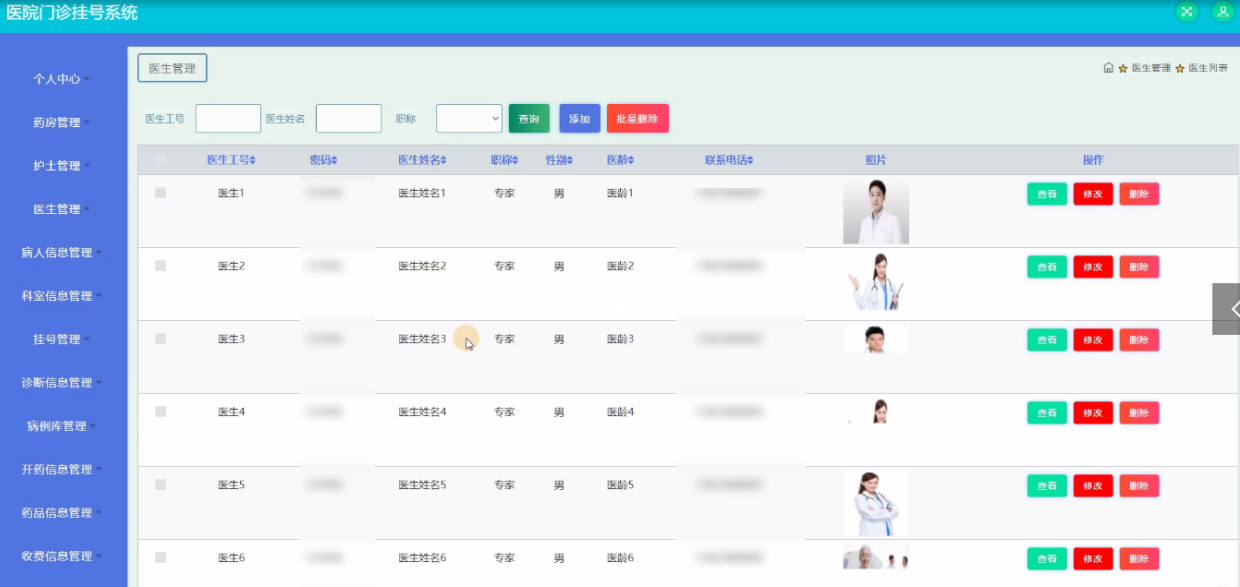Screen dimensions: 1240x587
Task: Open the 职称 filter dropdown
Action: (x=469, y=118)
